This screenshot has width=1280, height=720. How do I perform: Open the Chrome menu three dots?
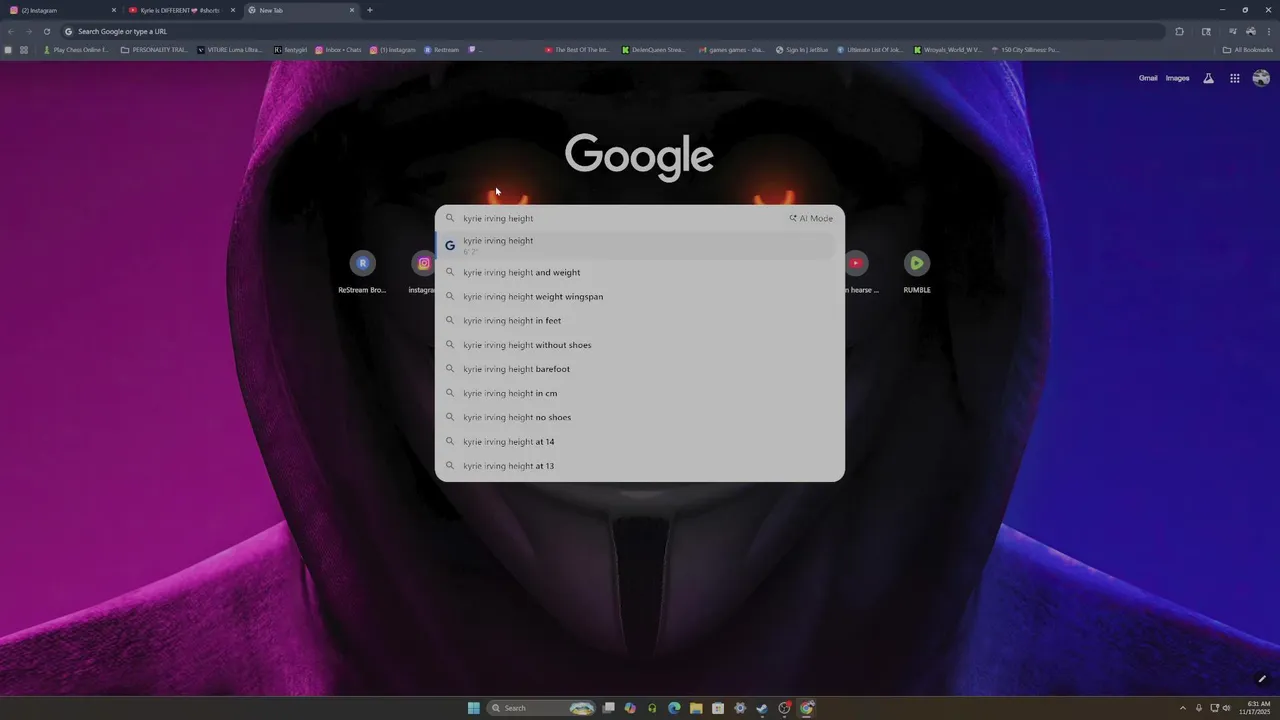[x=1269, y=31]
